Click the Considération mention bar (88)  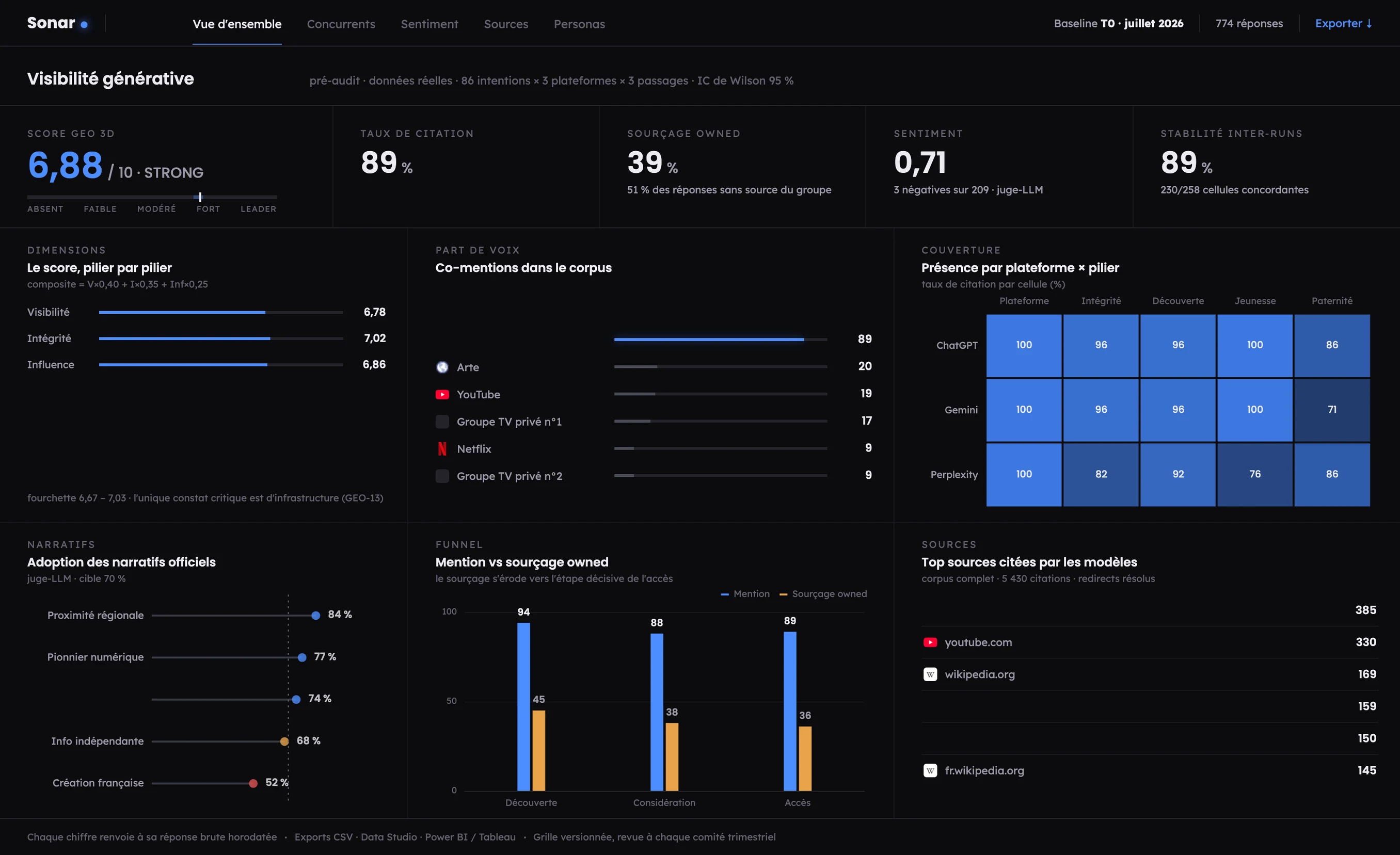[657, 712]
